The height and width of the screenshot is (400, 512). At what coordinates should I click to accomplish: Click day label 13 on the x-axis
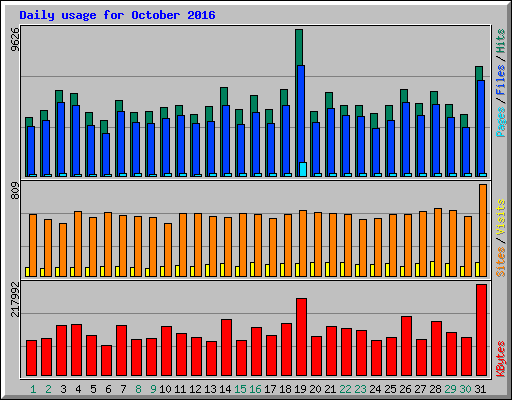click(x=210, y=389)
